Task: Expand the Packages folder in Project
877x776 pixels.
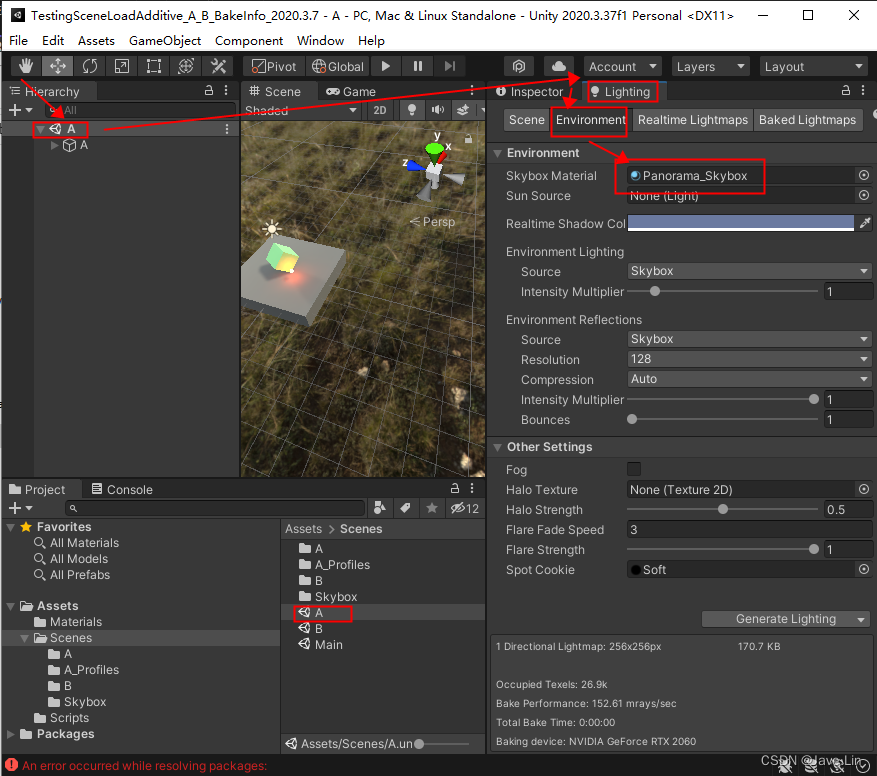Action: pos(10,734)
